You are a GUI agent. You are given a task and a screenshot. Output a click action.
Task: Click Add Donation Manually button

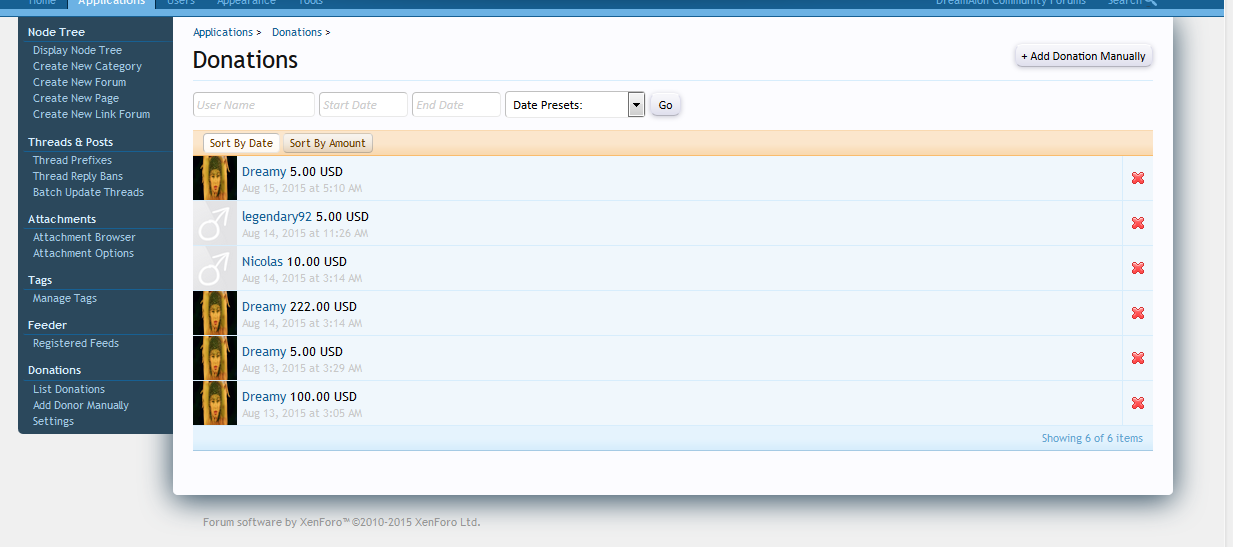(1083, 56)
